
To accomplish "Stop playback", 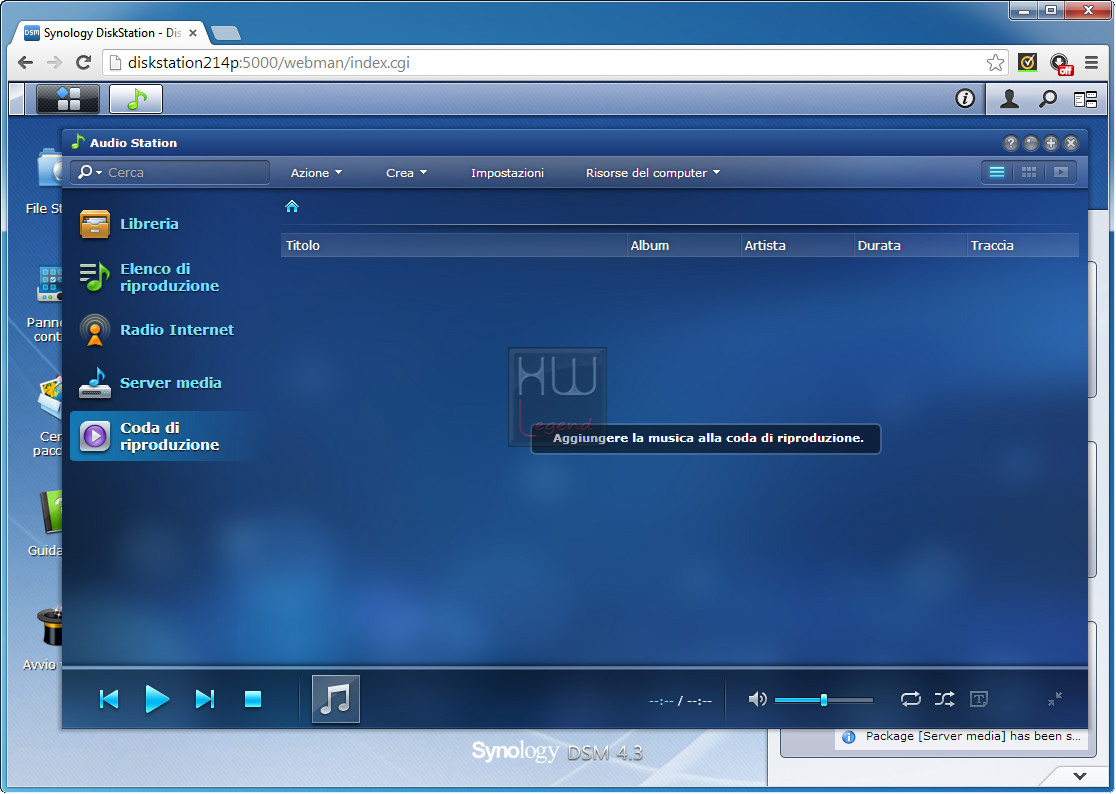I will click(253, 699).
